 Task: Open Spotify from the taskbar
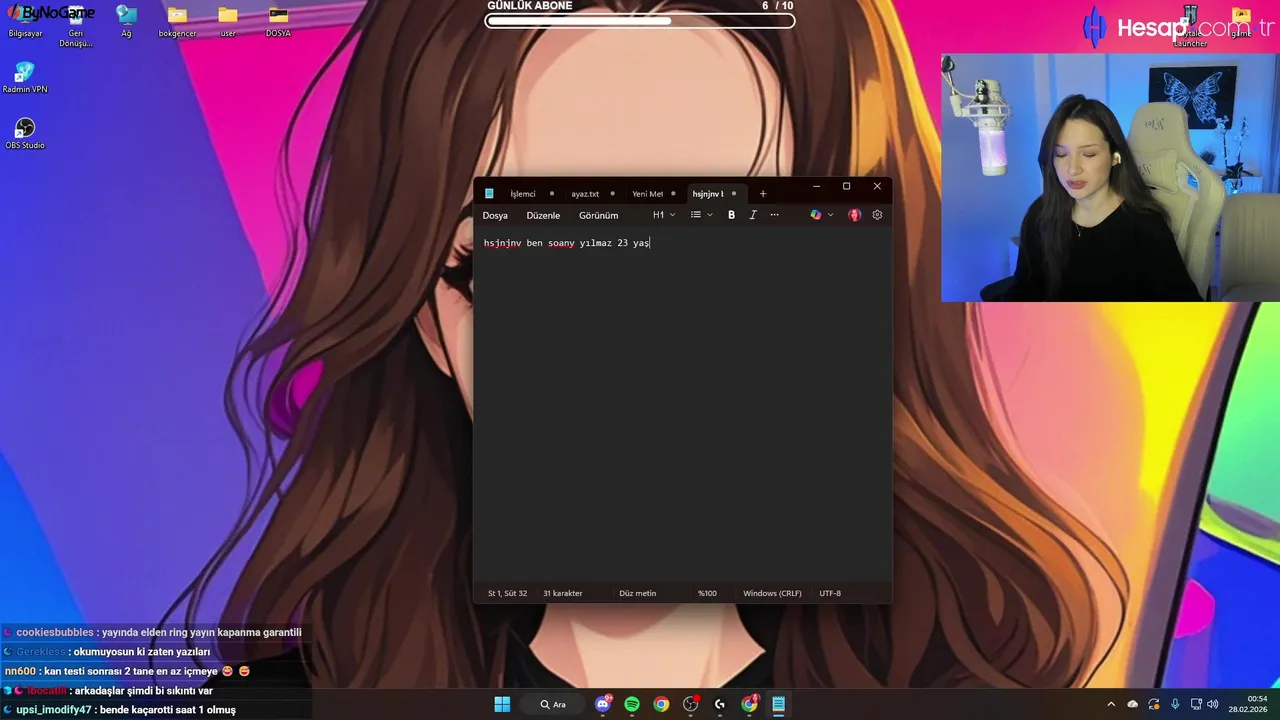(632, 704)
